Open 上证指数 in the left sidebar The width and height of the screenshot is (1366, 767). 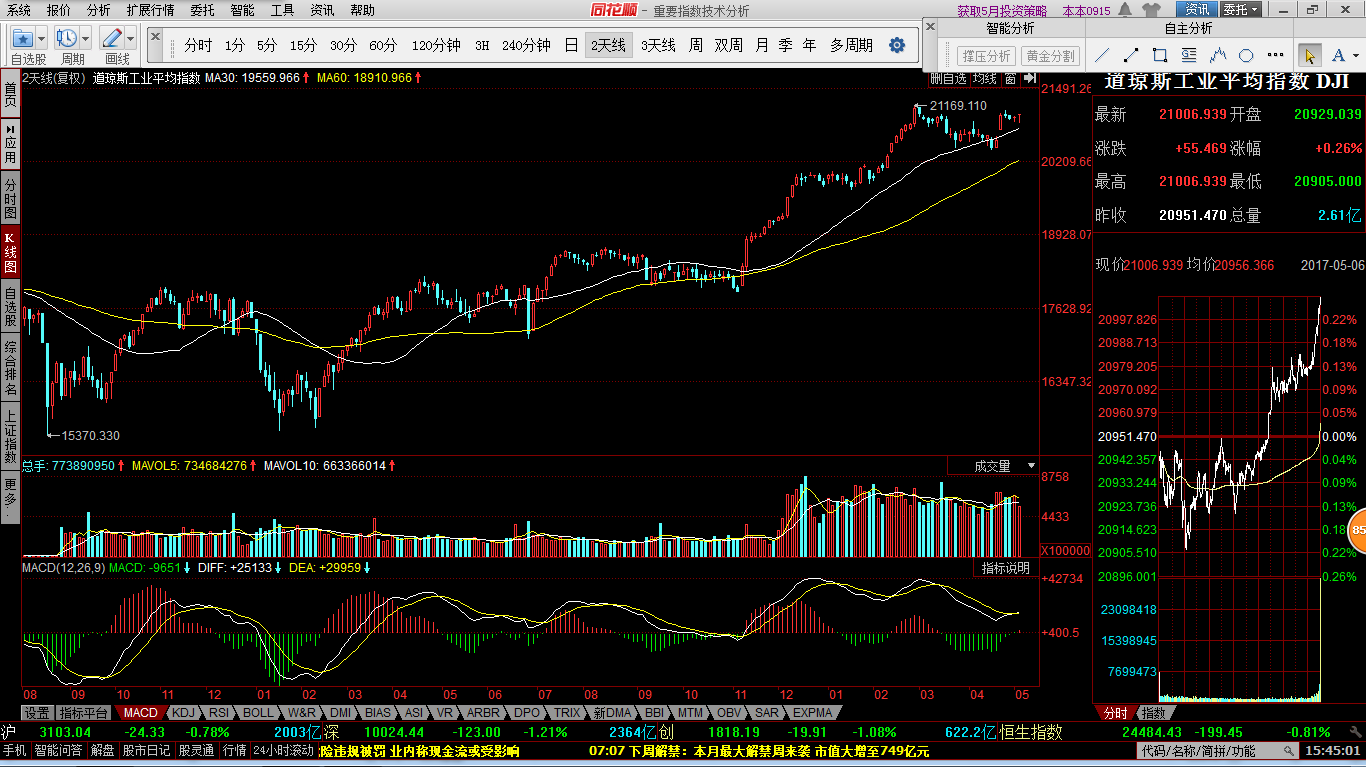pos(10,435)
